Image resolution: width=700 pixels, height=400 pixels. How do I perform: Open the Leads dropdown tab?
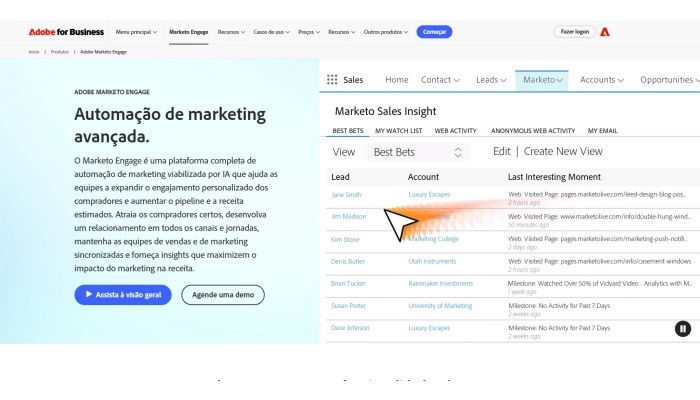tap(491, 79)
